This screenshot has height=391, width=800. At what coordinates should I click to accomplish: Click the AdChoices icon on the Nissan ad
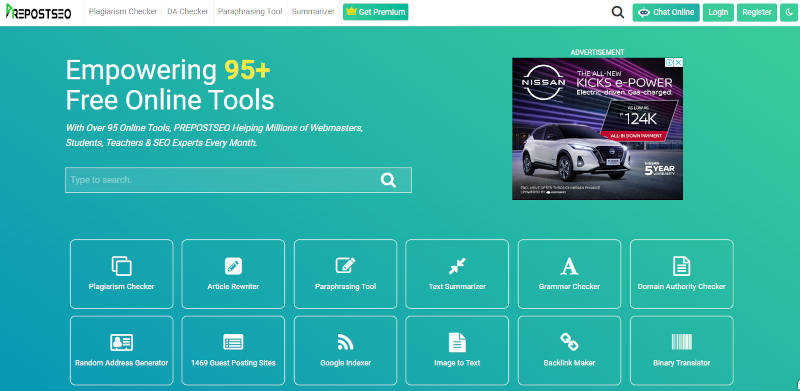669,62
